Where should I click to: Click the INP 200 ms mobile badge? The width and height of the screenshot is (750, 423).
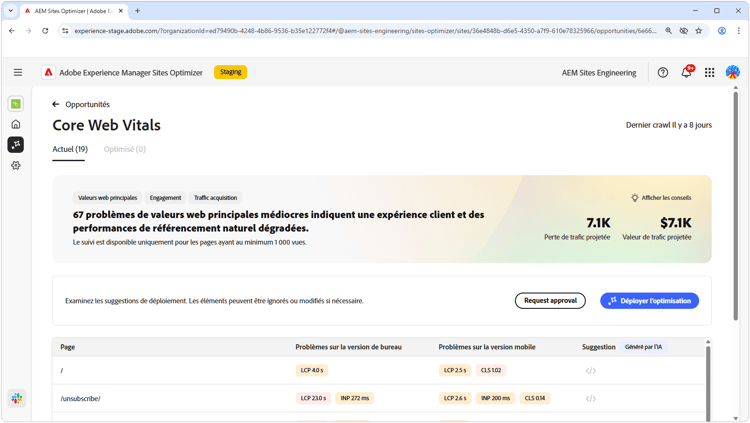pyautogui.click(x=495, y=398)
